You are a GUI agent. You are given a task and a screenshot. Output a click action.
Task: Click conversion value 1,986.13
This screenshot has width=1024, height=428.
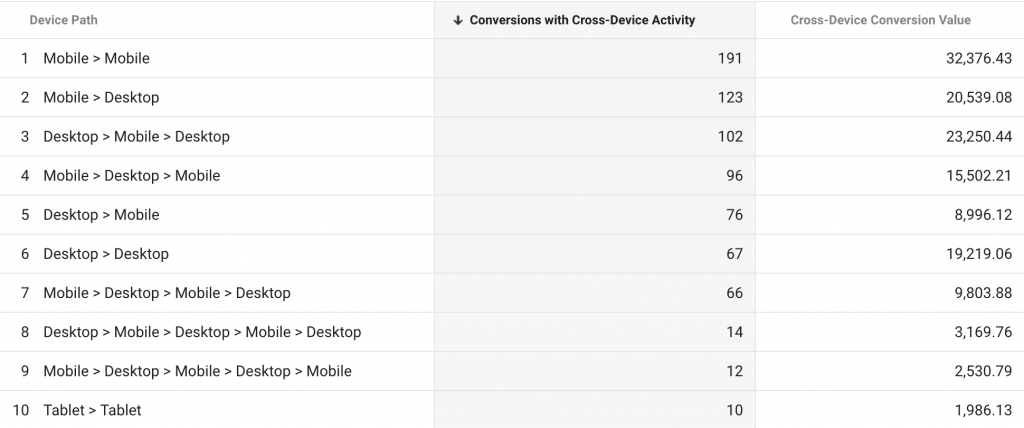click(x=983, y=410)
